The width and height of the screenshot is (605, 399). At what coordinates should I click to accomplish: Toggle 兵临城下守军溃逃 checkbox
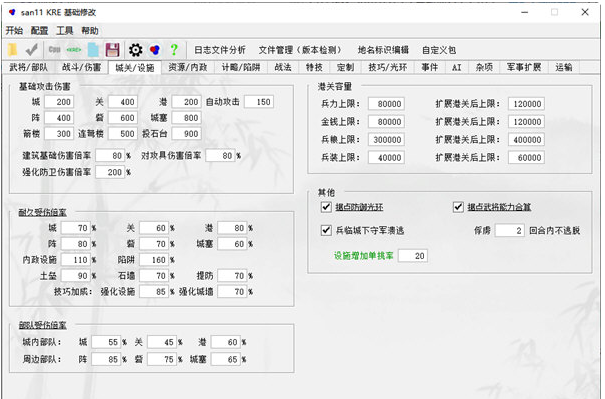(x=326, y=230)
